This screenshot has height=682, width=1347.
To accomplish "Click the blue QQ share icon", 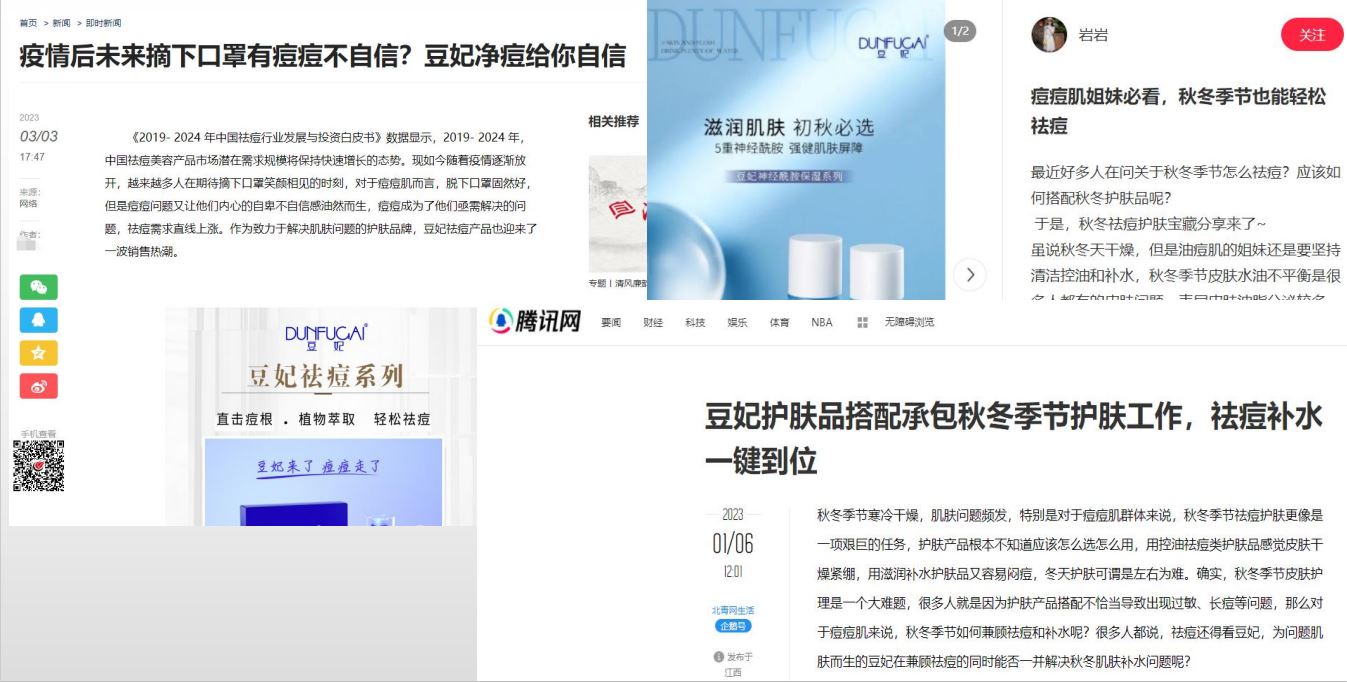I will click(38, 320).
